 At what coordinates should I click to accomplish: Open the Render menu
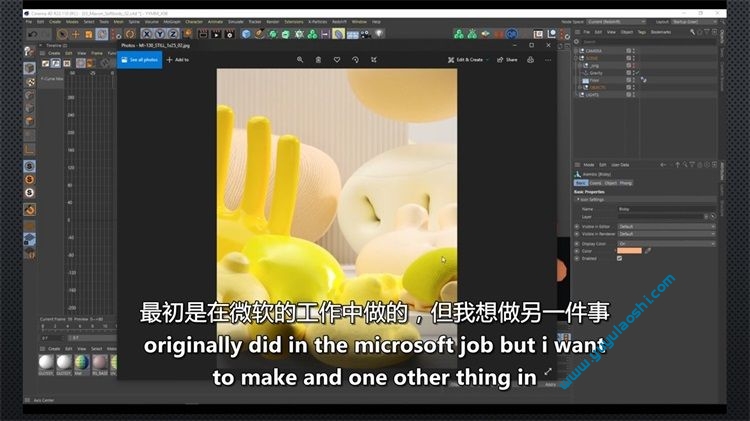[x=273, y=22]
